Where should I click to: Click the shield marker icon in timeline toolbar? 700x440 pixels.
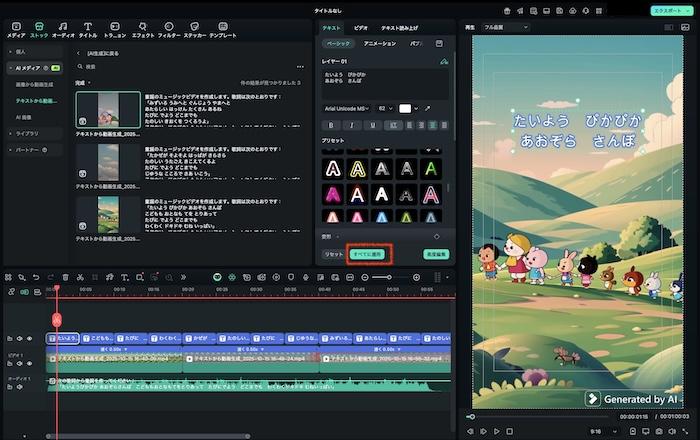(291, 278)
